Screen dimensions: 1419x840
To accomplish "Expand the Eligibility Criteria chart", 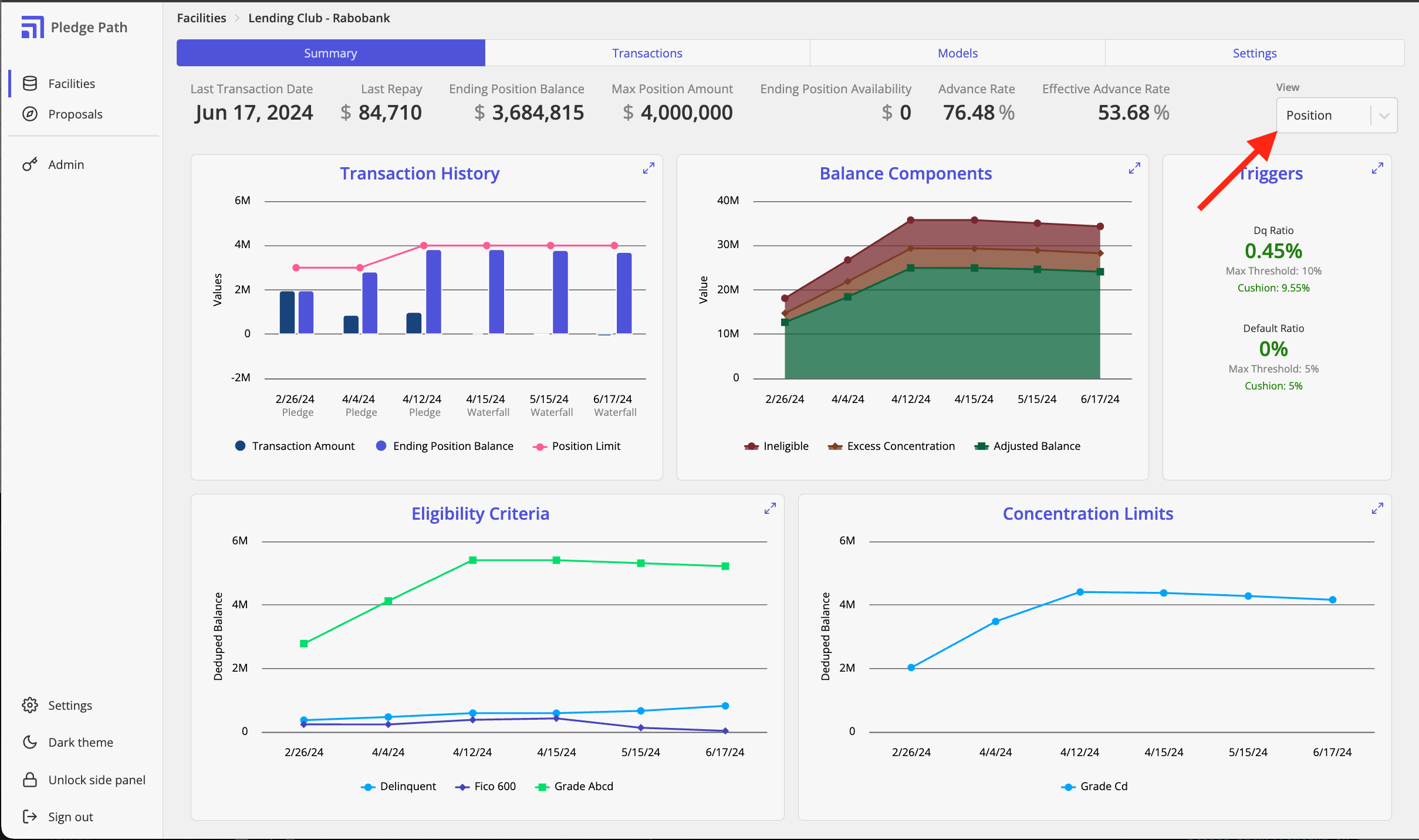I will (769, 509).
